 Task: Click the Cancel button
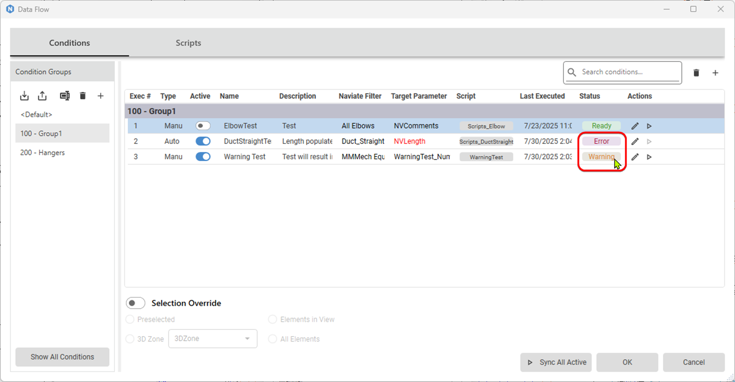pyautogui.click(x=694, y=362)
